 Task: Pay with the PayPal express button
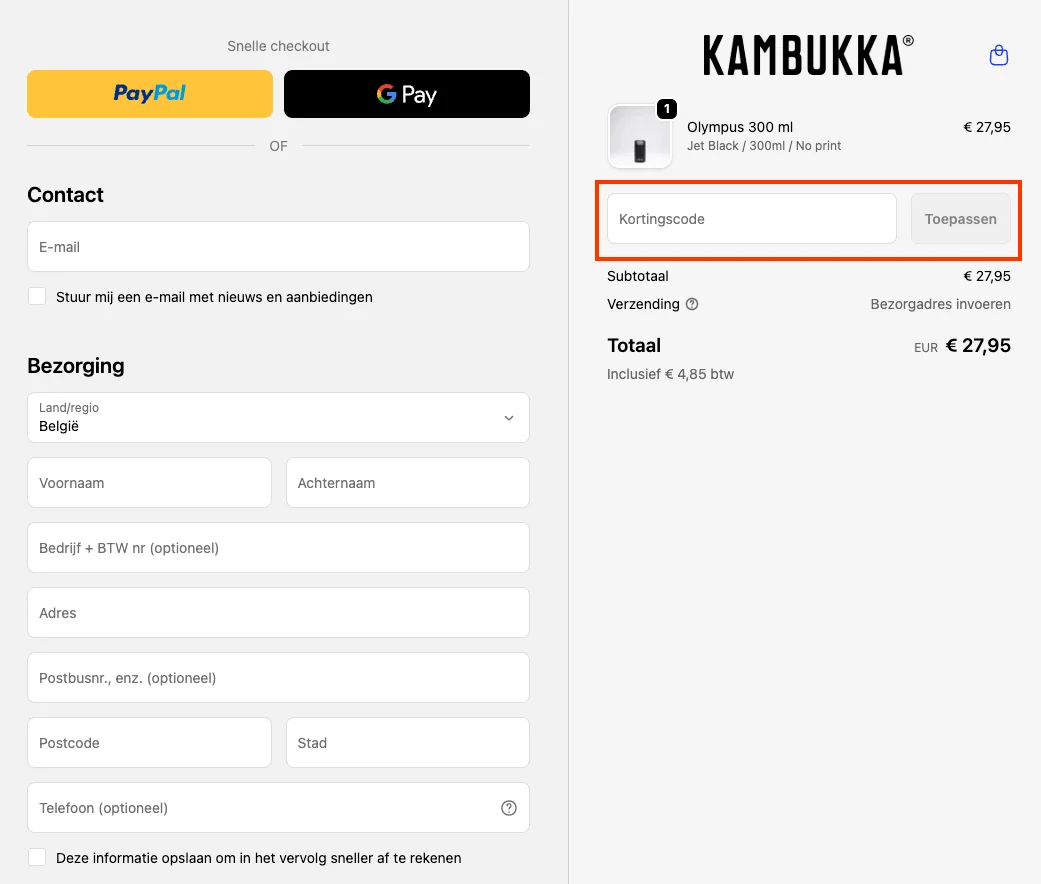click(150, 94)
